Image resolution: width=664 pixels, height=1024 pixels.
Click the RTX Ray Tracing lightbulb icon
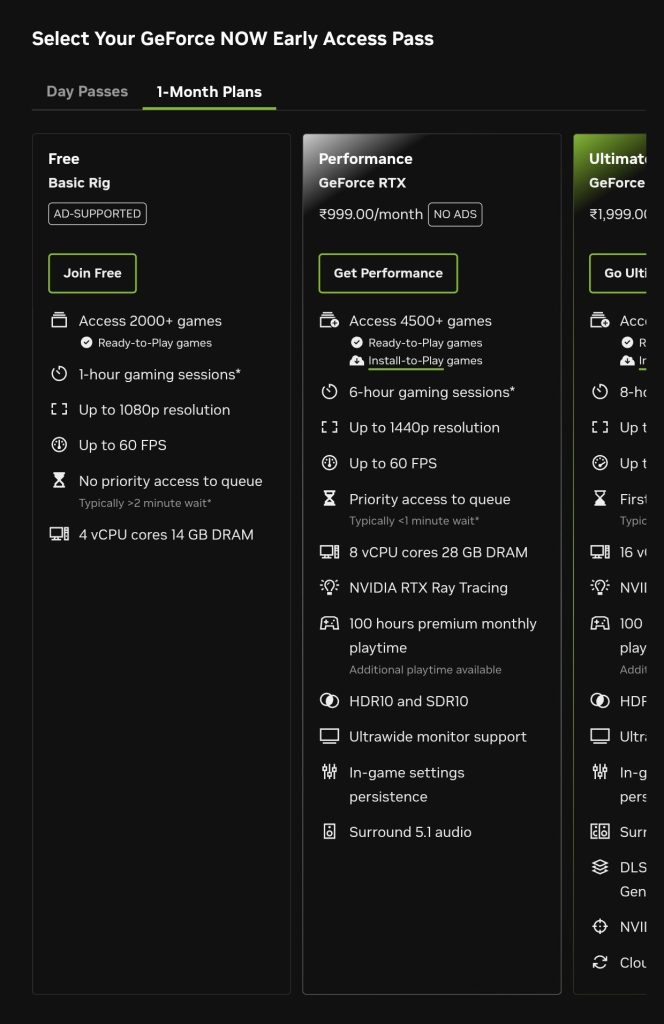click(x=329, y=586)
